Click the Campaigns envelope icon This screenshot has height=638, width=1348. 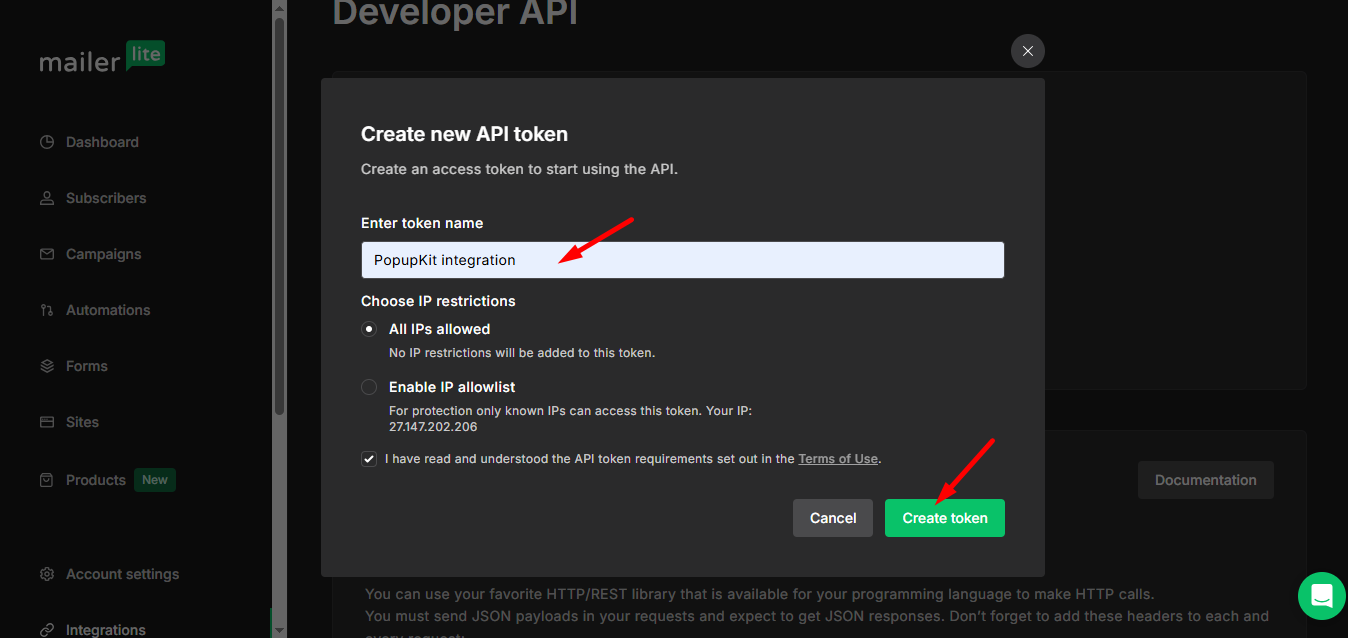click(x=47, y=254)
